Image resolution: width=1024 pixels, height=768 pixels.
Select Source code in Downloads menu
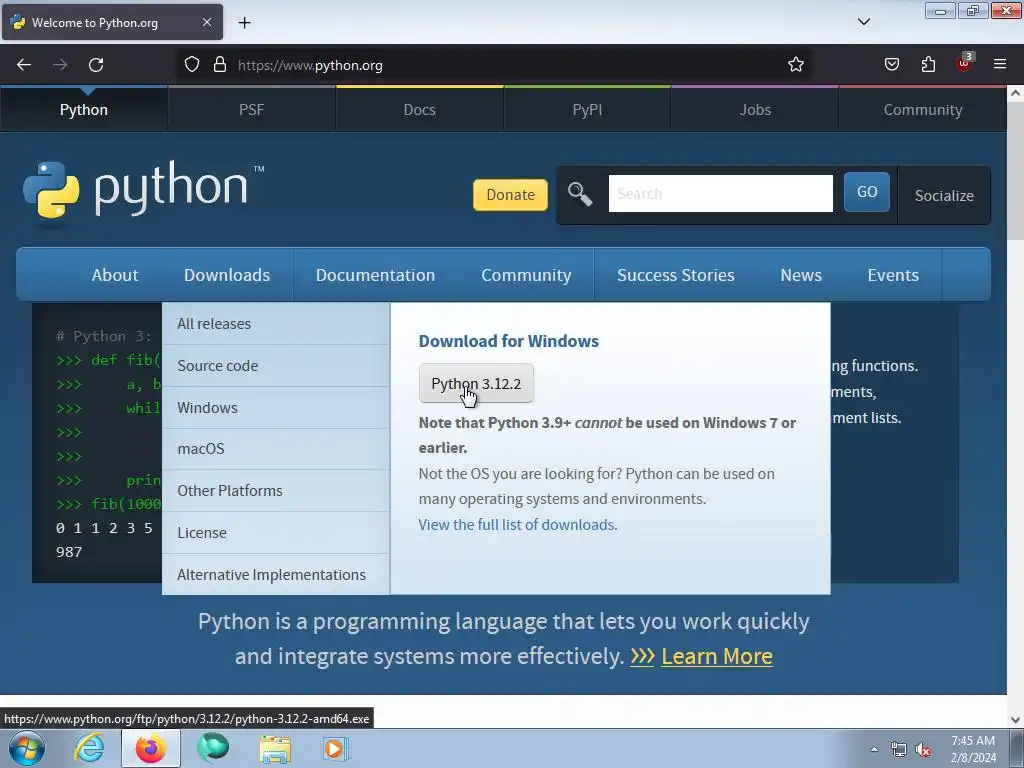point(276,366)
